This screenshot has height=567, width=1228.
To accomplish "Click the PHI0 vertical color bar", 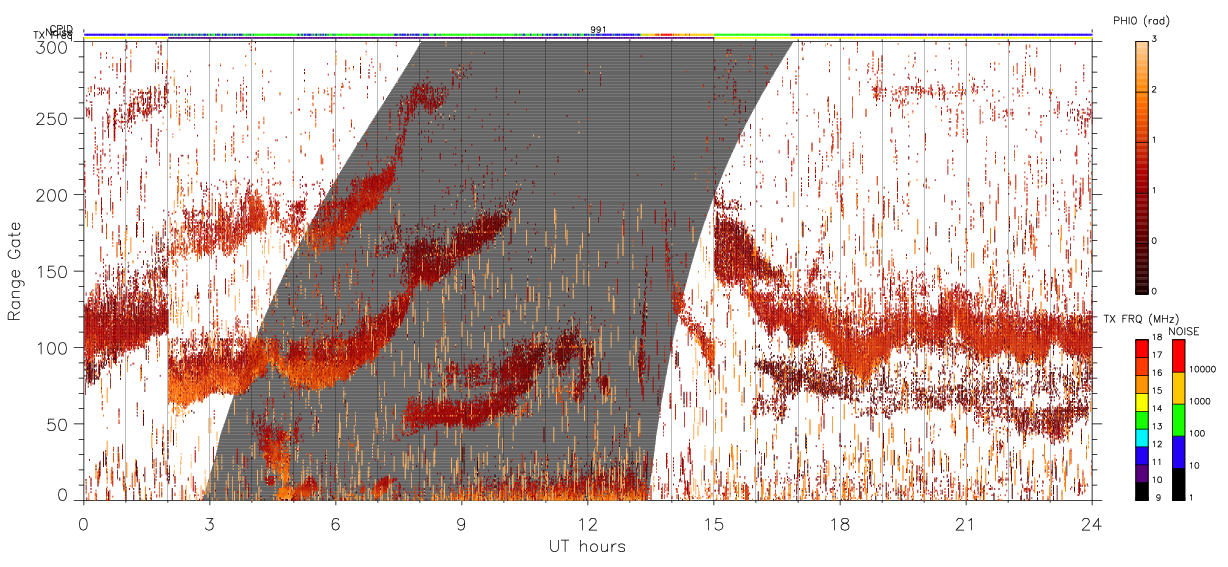I will pyautogui.click(x=1142, y=166).
